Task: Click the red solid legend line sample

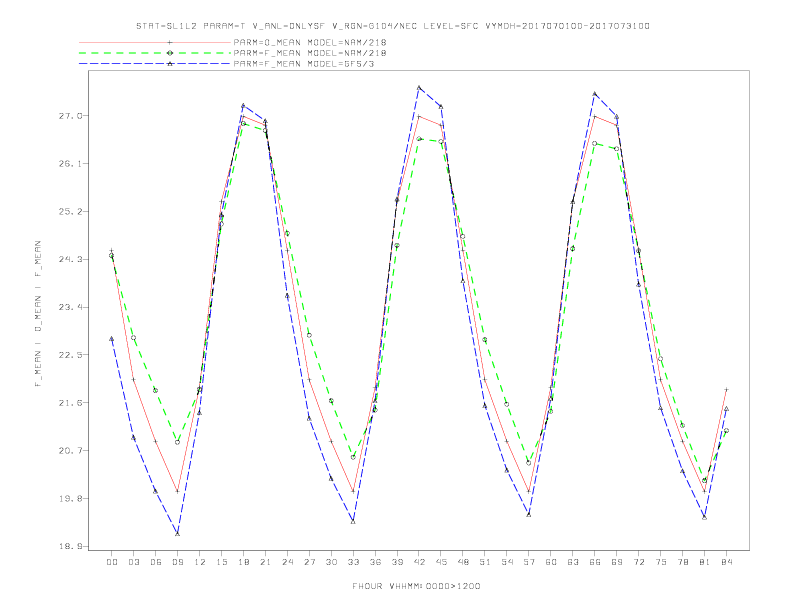Action: [155, 42]
